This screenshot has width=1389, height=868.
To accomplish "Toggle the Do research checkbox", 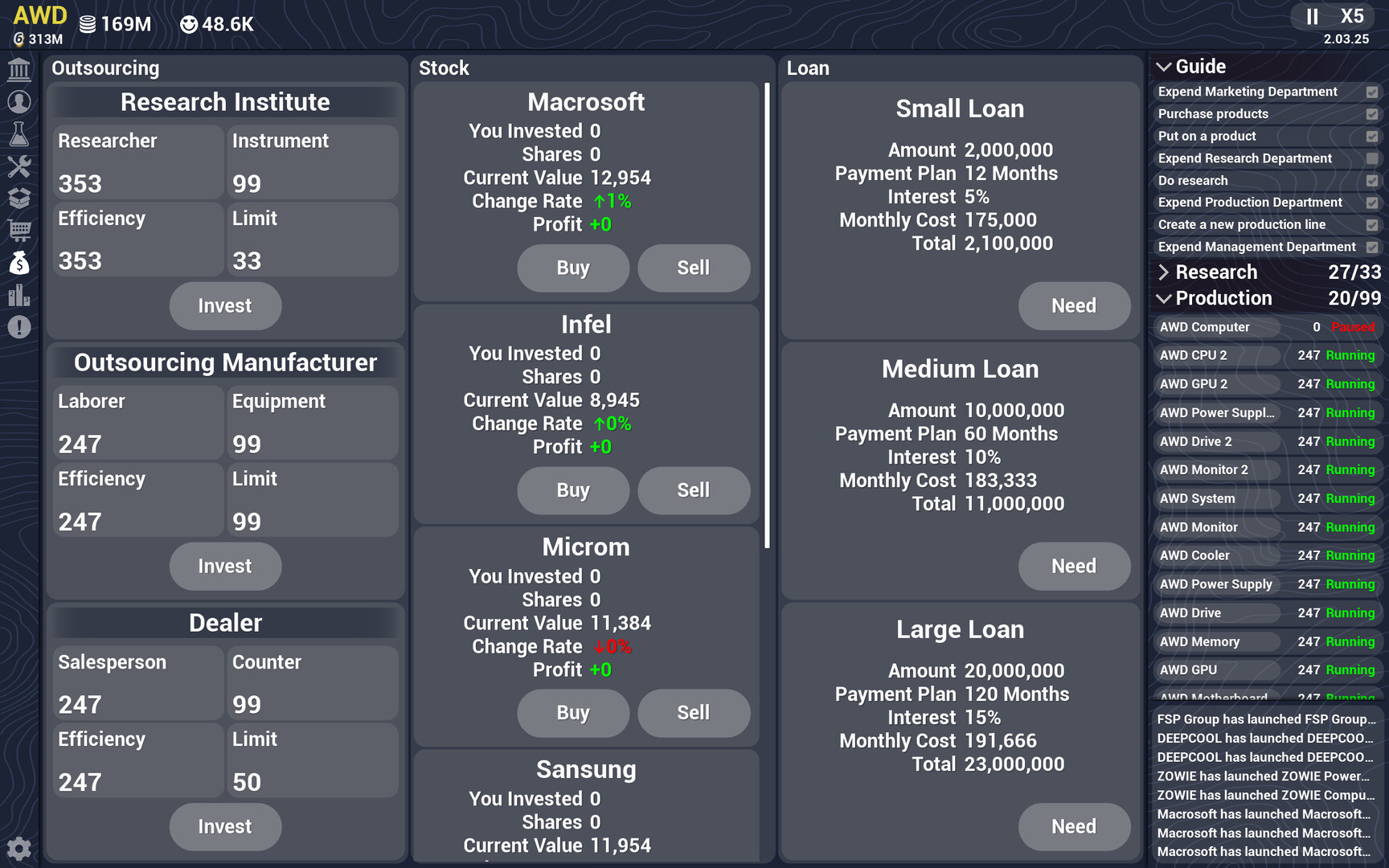I will pyautogui.click(x=1371, y=181).
